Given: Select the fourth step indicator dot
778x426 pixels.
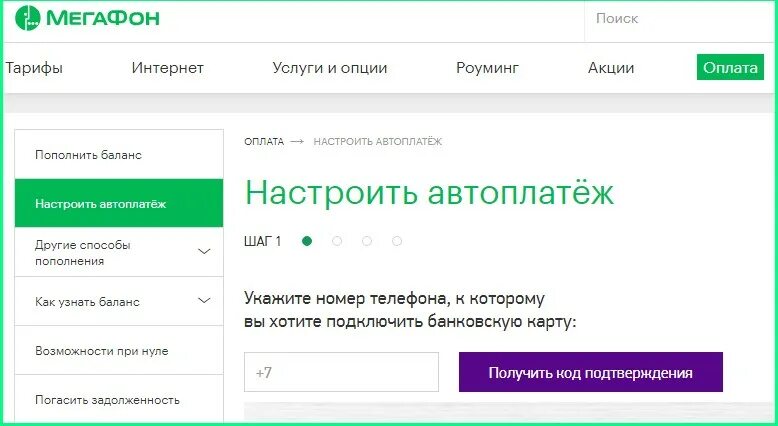Looking at the screenshot, I should point(397,242).
